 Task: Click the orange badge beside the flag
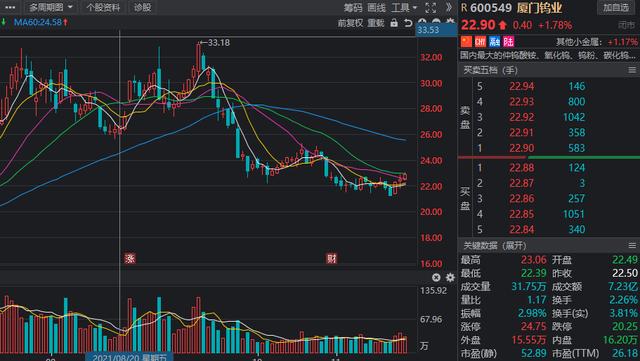pyautogui.click(x=480, y=41)
